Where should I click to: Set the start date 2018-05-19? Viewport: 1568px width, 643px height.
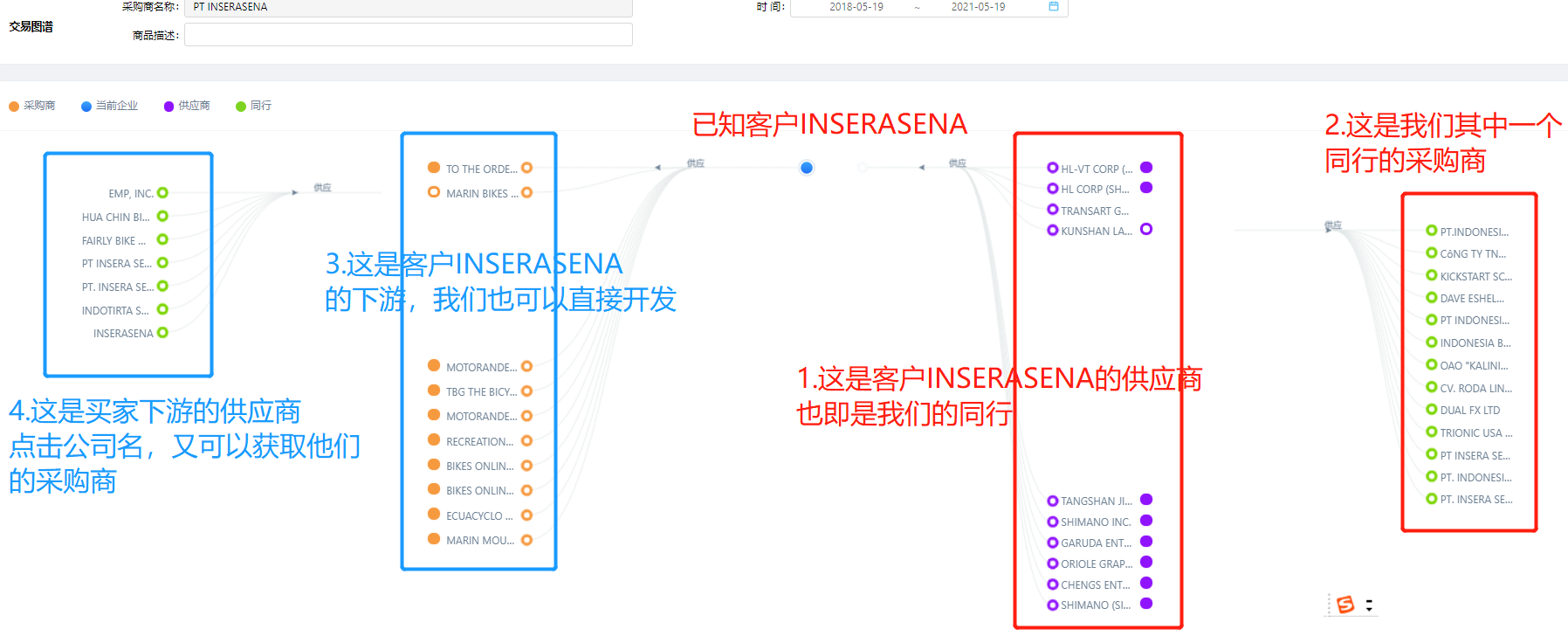(856, 7)
